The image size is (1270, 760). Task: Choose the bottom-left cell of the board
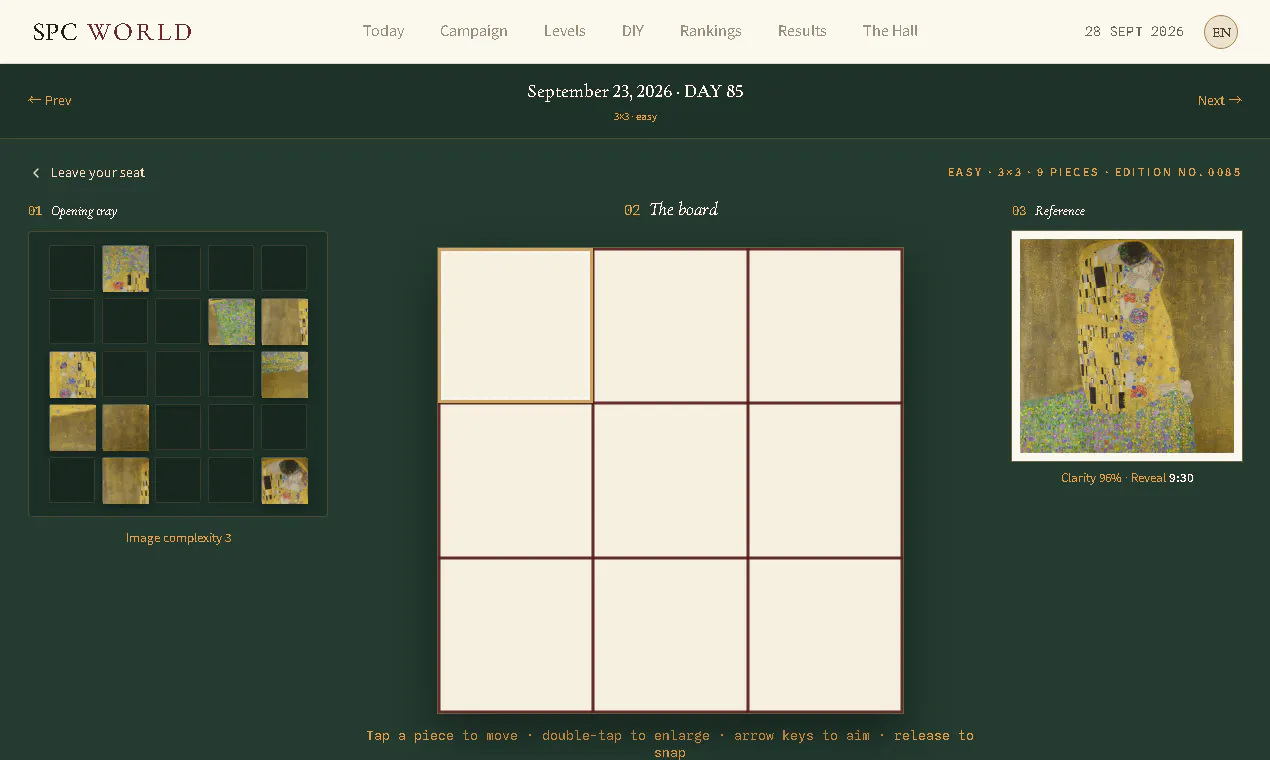[x=516, y=635]
